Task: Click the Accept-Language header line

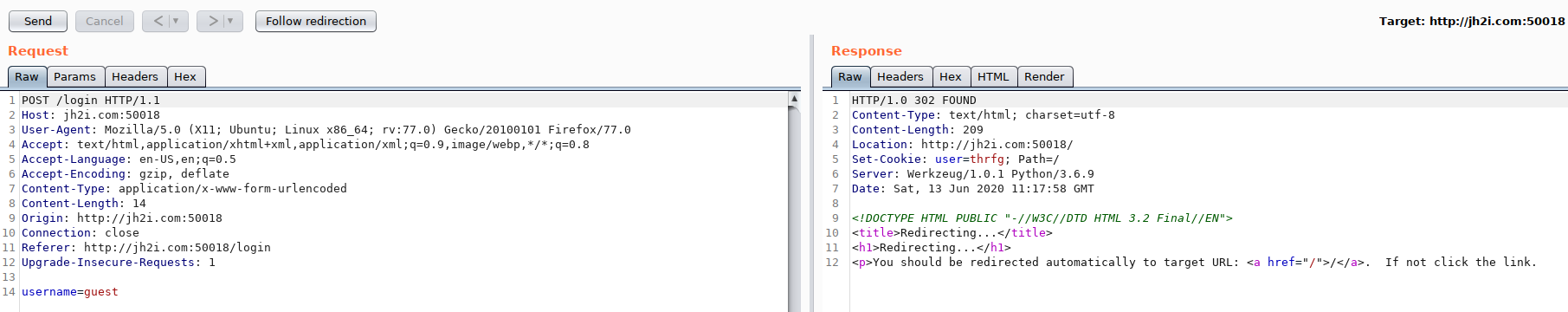Action: tap(129, 159)
